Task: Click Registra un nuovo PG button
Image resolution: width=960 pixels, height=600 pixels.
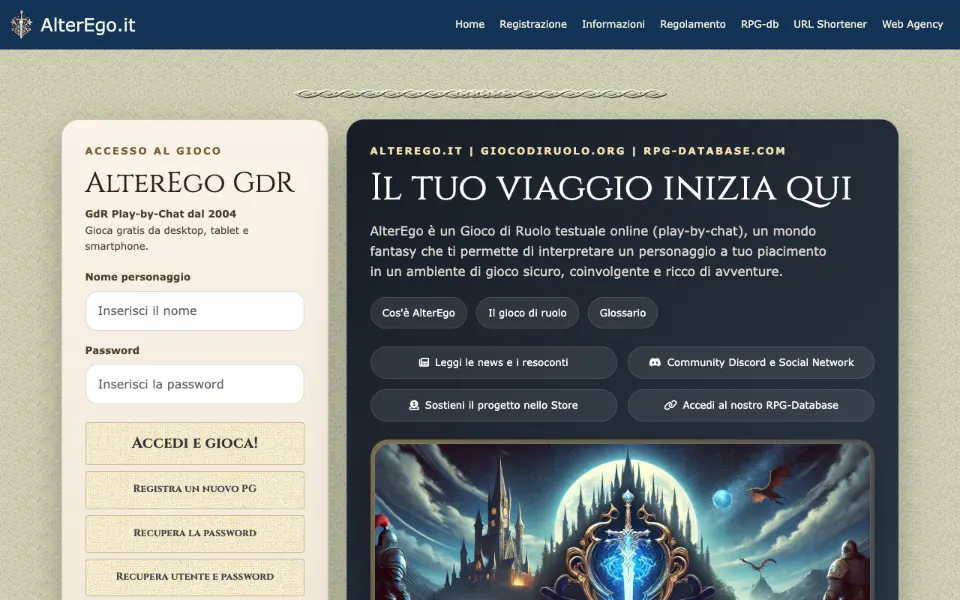Action: [195, 489]
